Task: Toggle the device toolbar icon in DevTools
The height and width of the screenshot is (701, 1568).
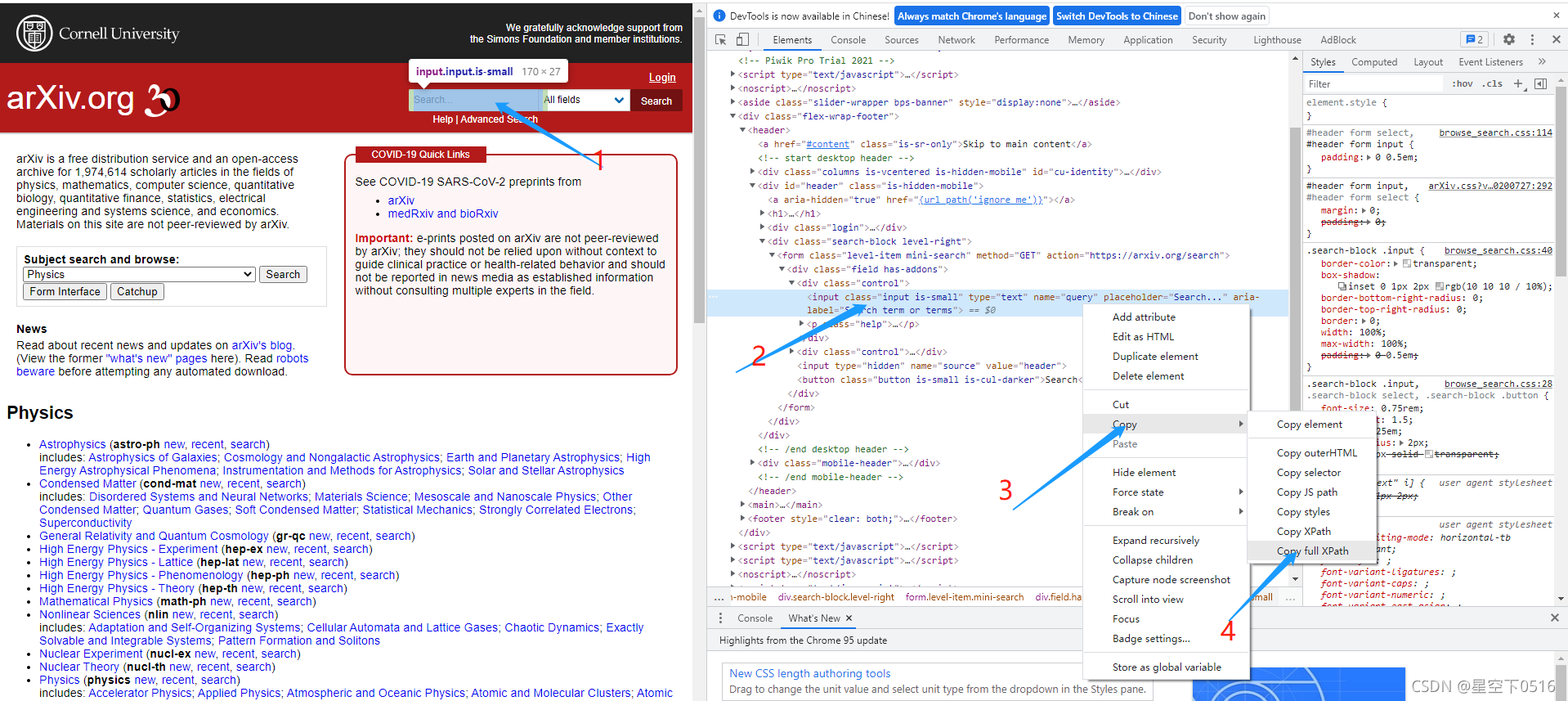Action: click(742, 39)
